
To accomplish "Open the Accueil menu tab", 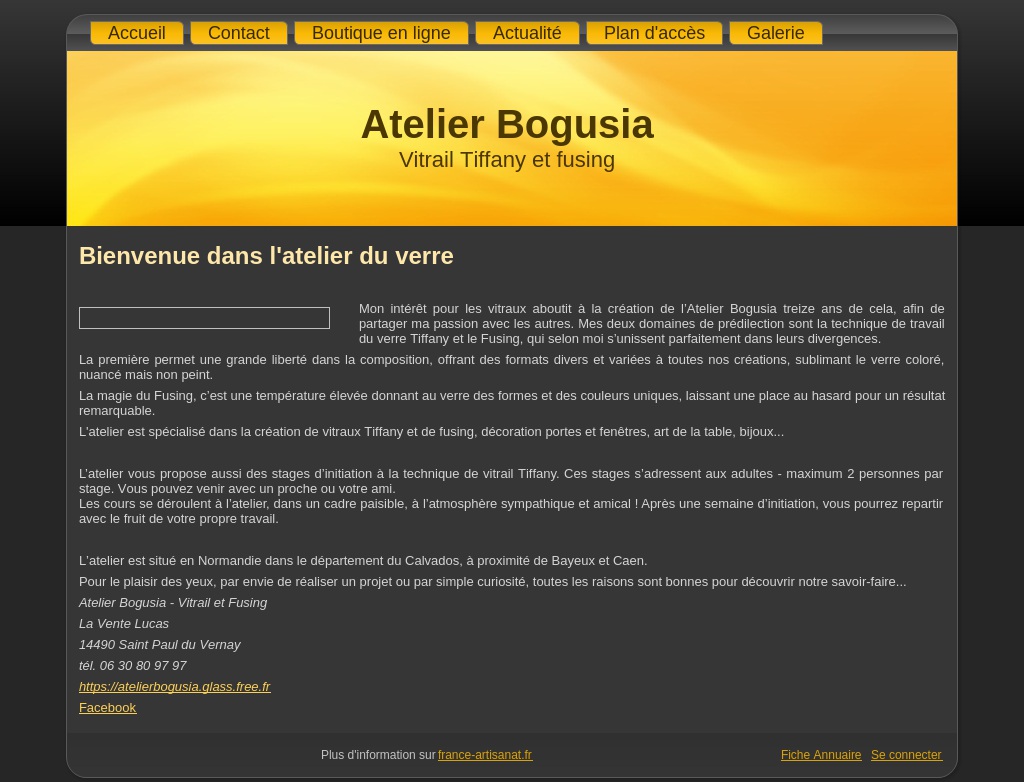I will pos(136,33).
